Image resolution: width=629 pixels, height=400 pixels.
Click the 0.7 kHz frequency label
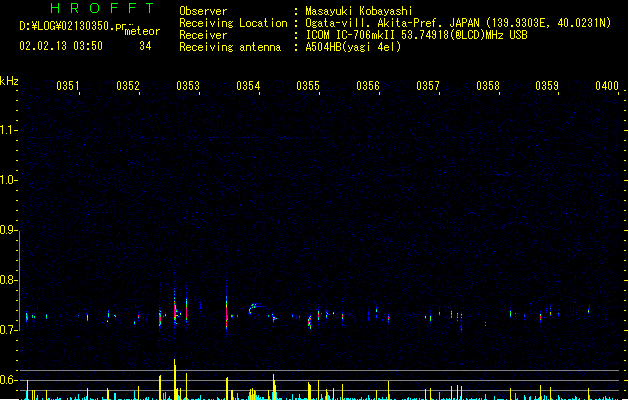(x=8, y=330)
